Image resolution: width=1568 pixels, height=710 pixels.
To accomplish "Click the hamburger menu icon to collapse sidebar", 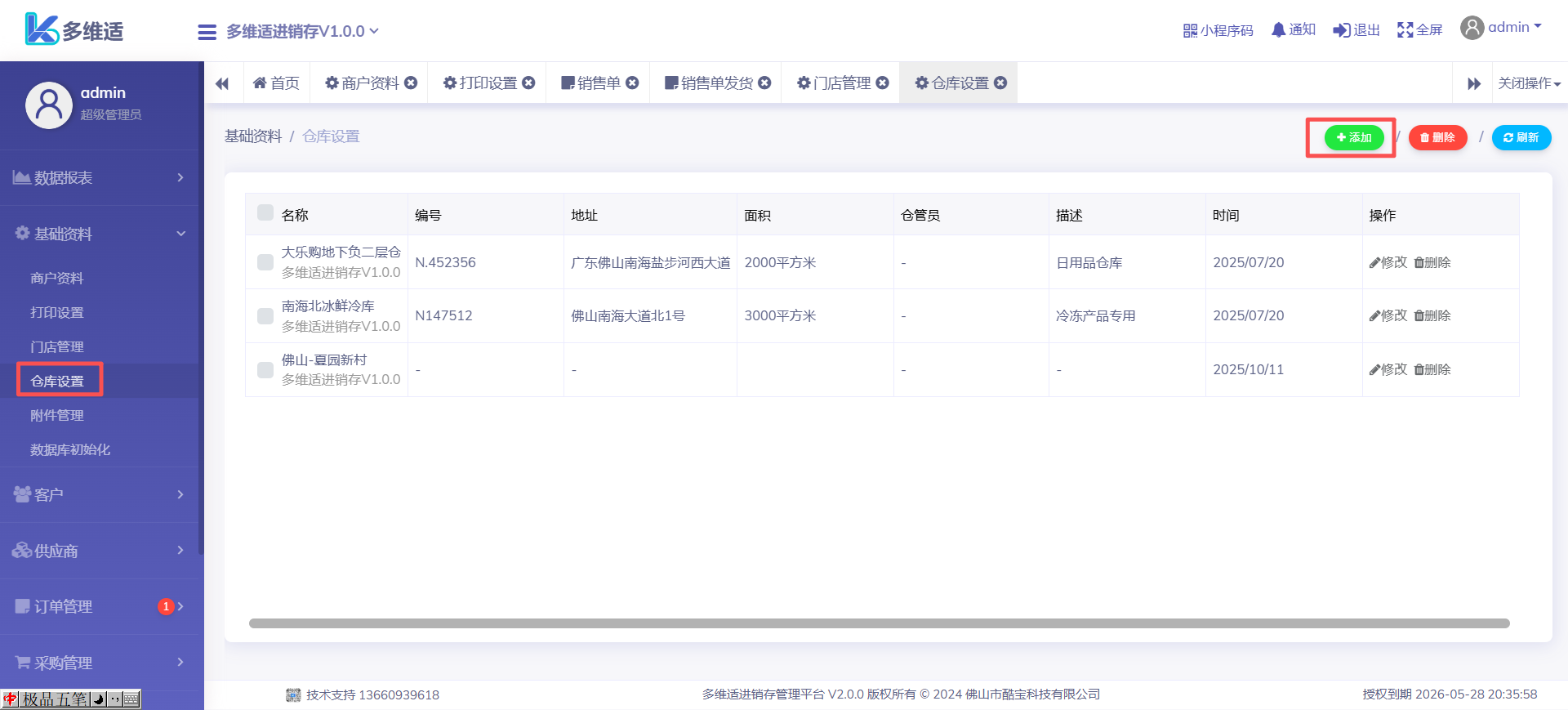I will point(207,32).
